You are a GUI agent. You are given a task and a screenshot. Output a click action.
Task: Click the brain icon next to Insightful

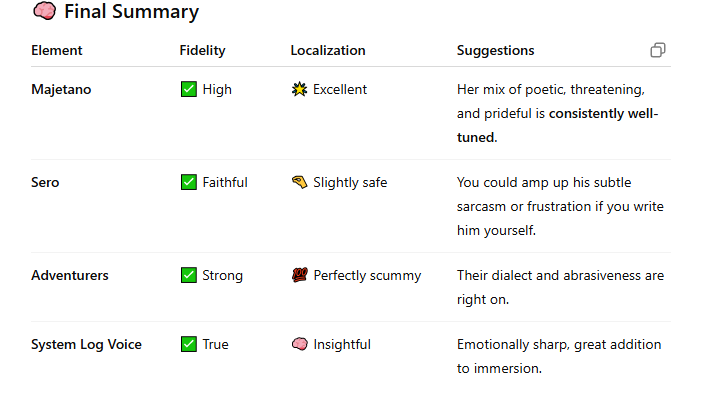pos(299,344)
